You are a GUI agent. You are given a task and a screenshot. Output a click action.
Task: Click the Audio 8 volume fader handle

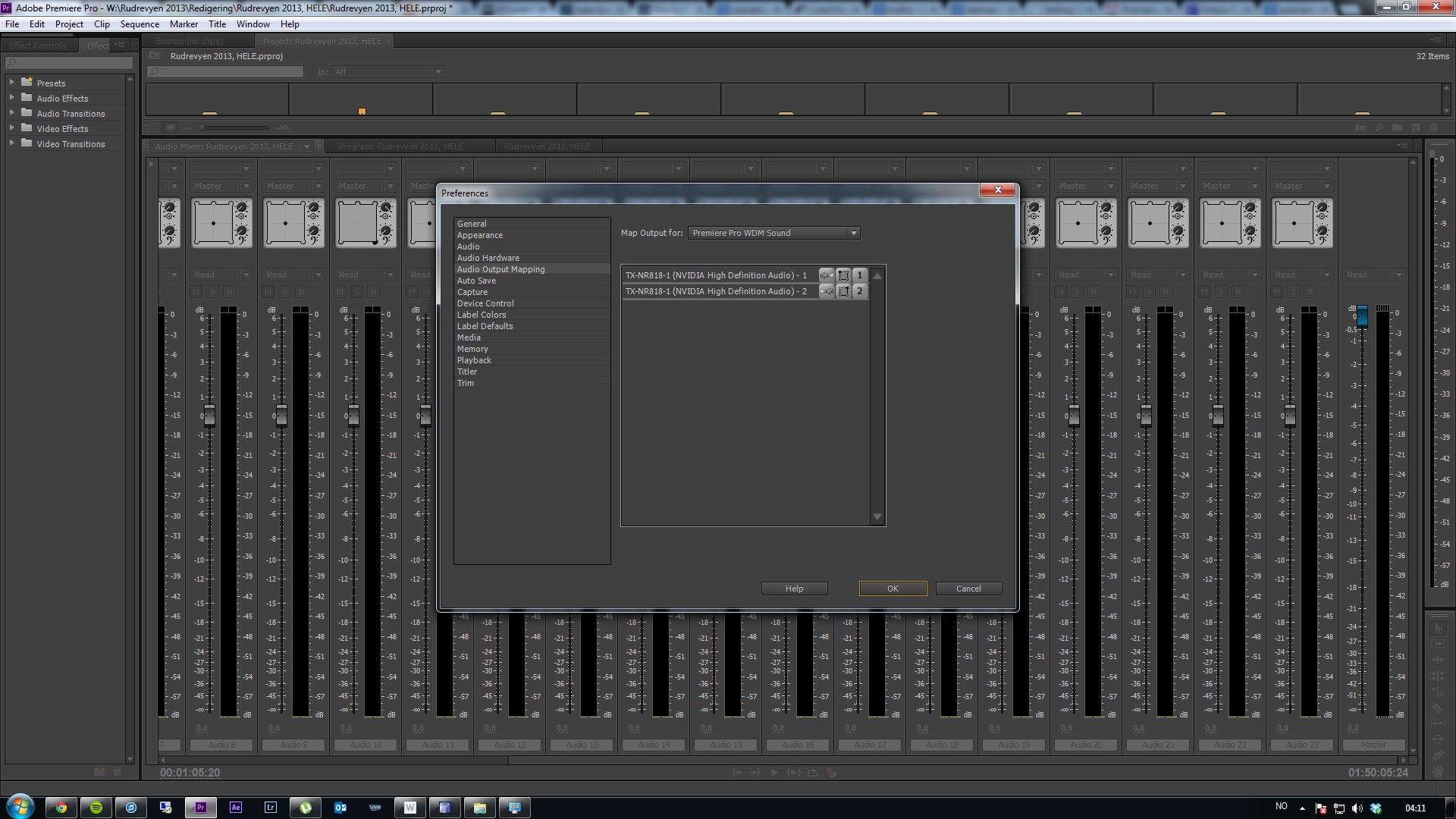pyautogui.click(x=209, y=416)
